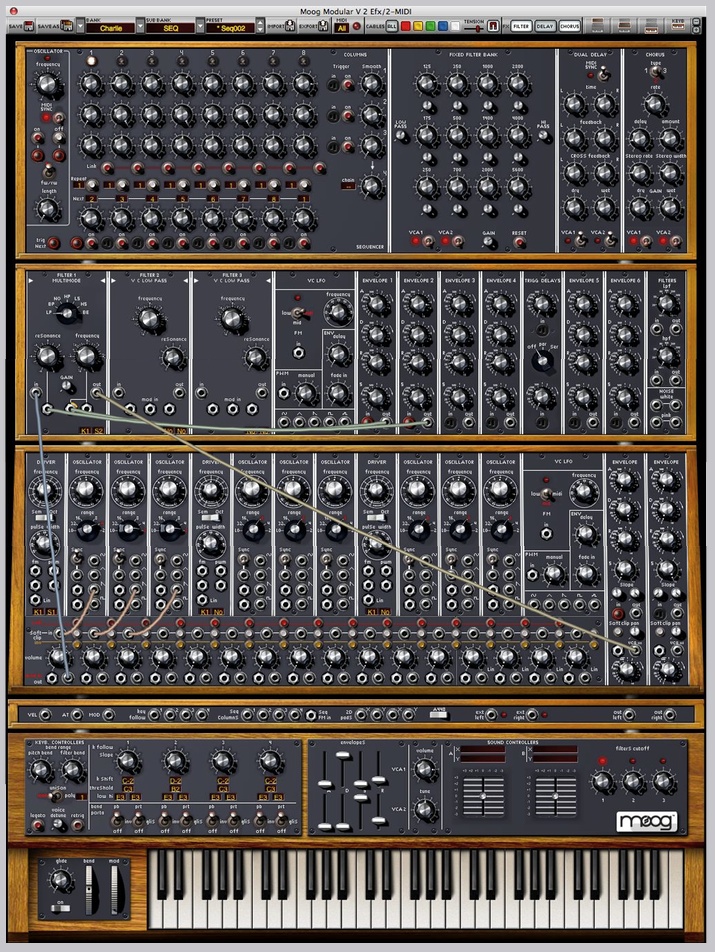Click the sequencer chain selector display
Image resolution: width=715 pixels, height=952 pixels.
coord(348,188)
